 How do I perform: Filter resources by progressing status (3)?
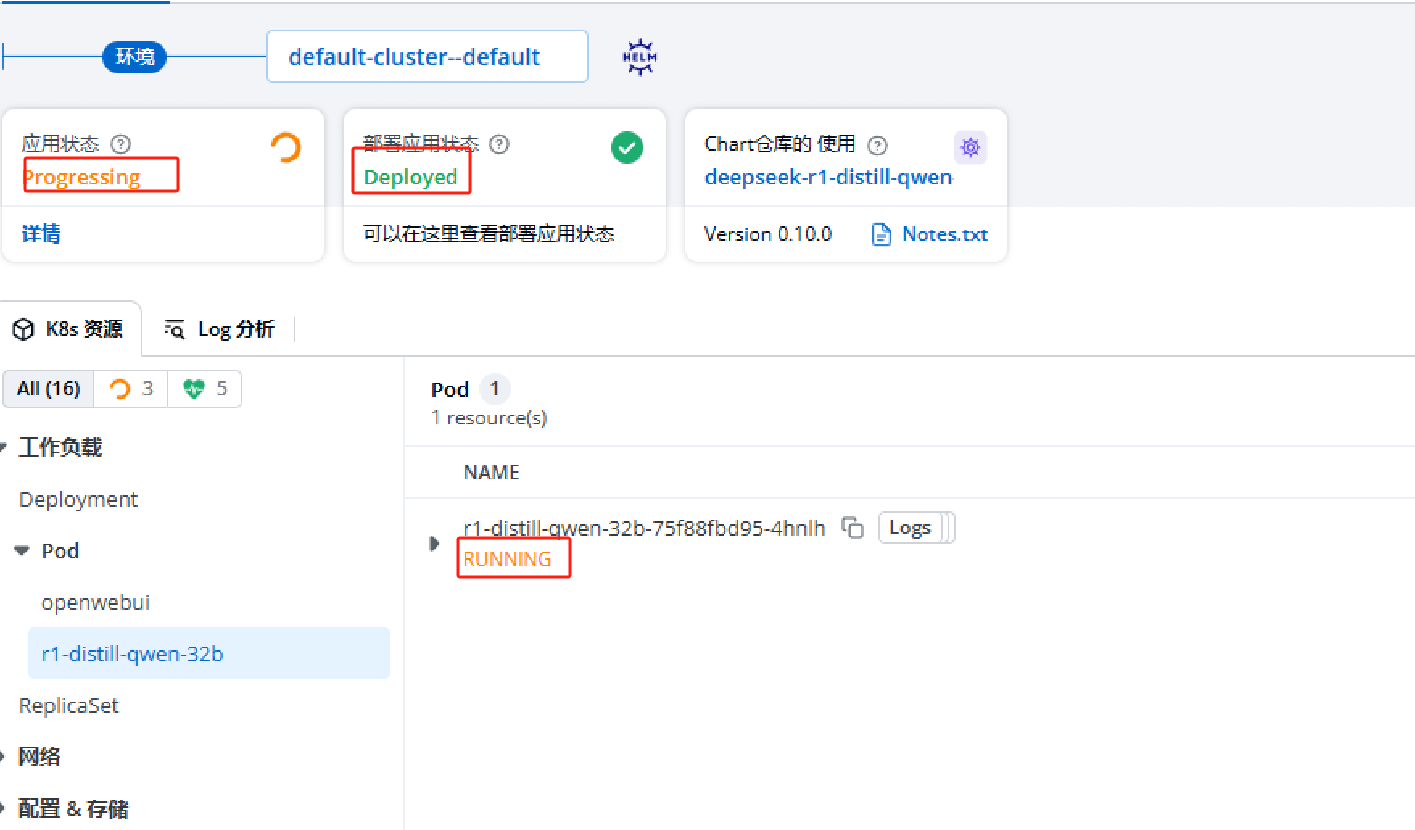click(x=131, y=389)
